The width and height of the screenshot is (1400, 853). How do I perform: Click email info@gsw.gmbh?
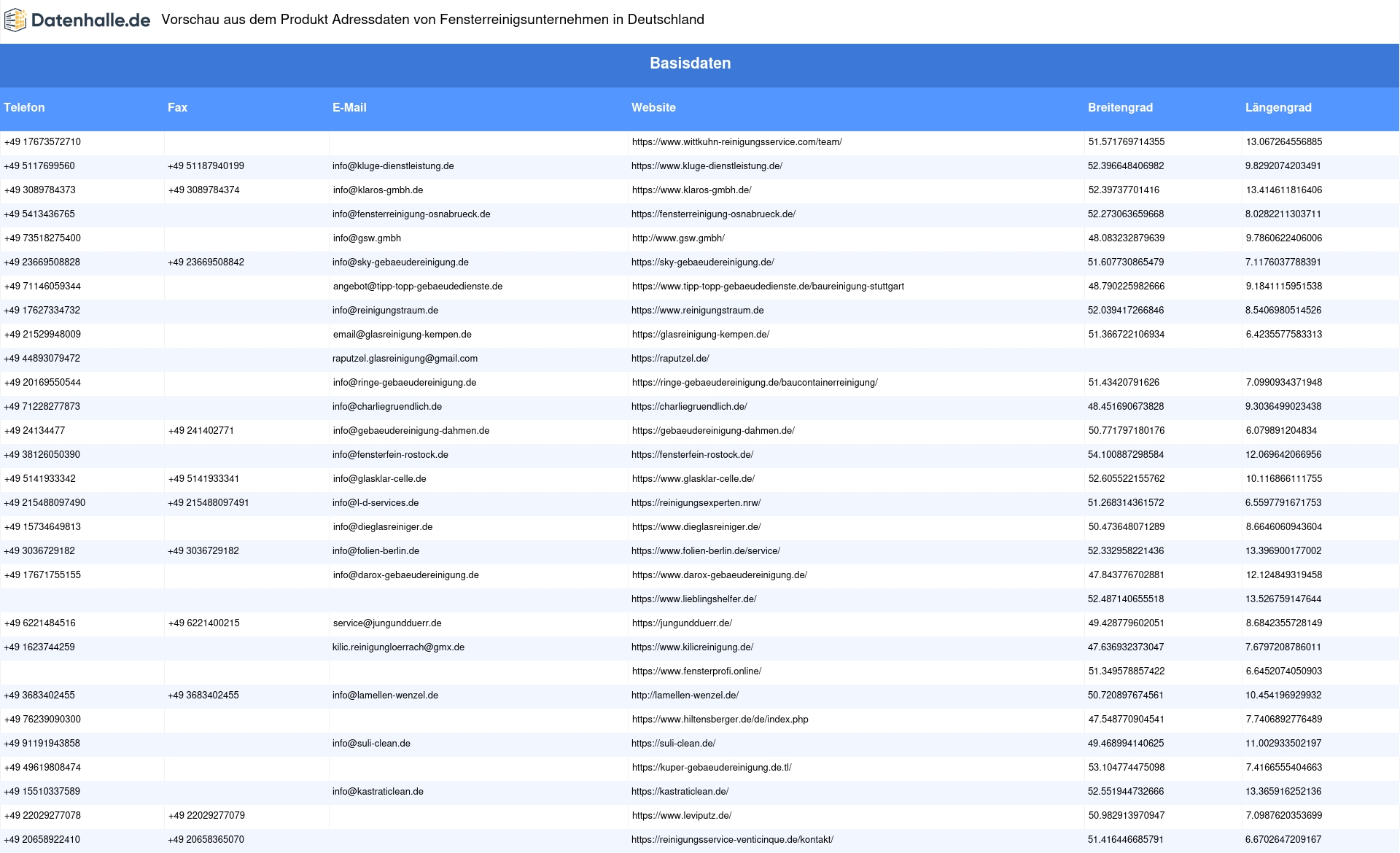point(367,238)
